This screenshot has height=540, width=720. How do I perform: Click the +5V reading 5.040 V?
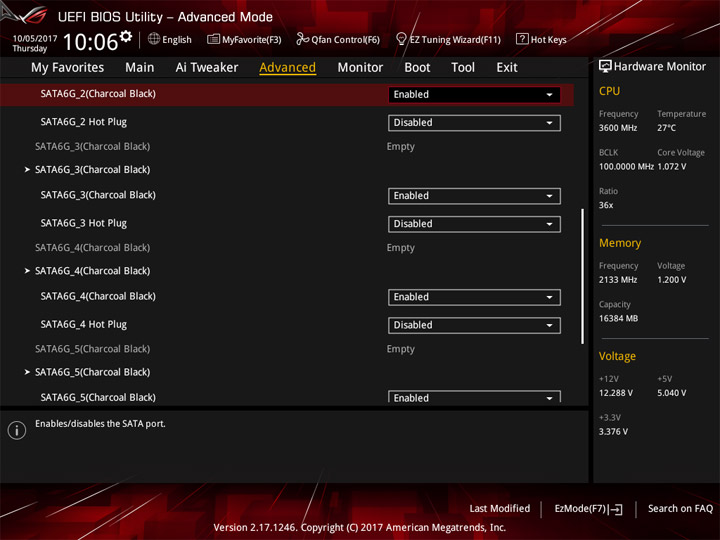pyautogui.click(x=672, y=393)
